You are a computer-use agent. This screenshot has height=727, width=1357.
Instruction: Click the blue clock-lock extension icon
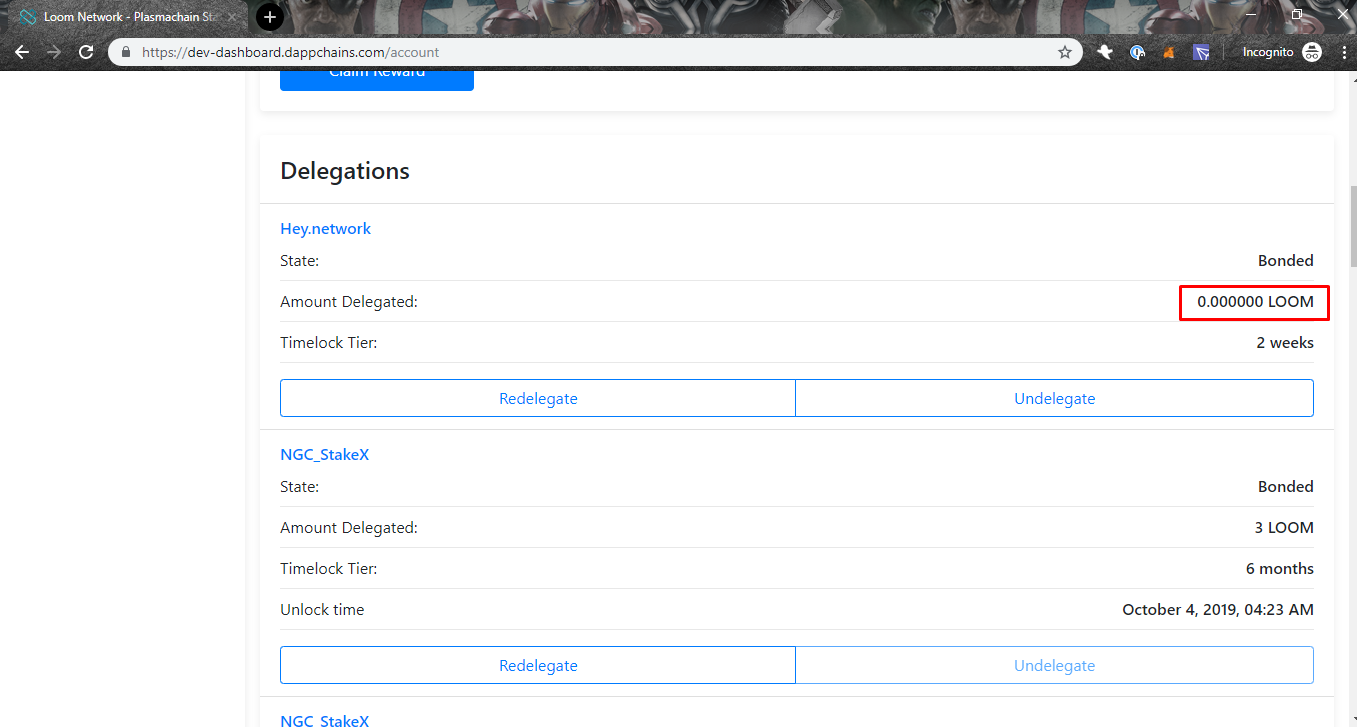1137,51
